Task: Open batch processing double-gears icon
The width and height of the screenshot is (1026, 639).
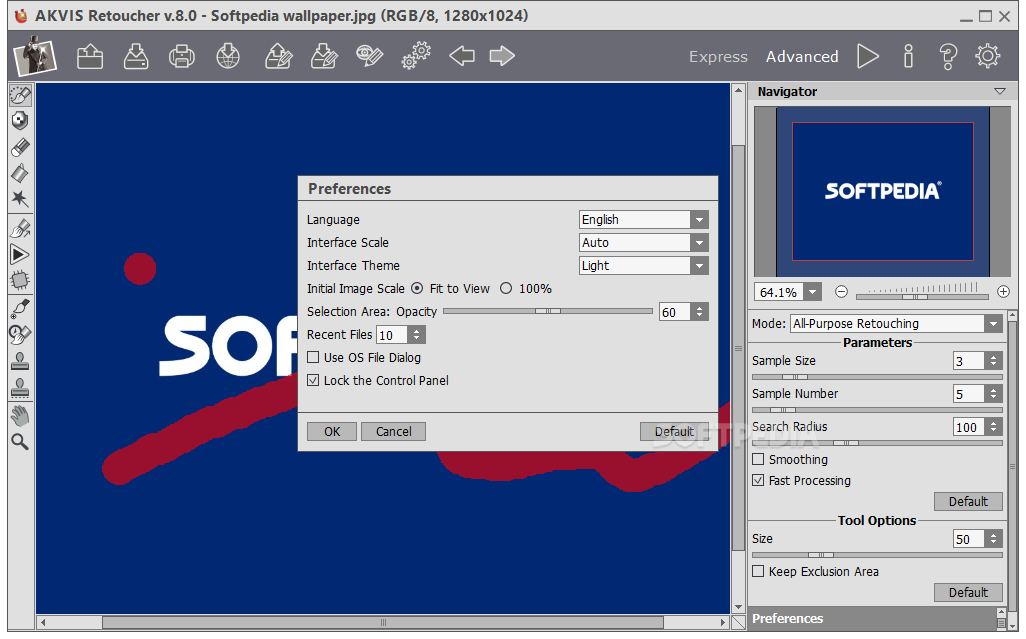Action: click(416, 56)
